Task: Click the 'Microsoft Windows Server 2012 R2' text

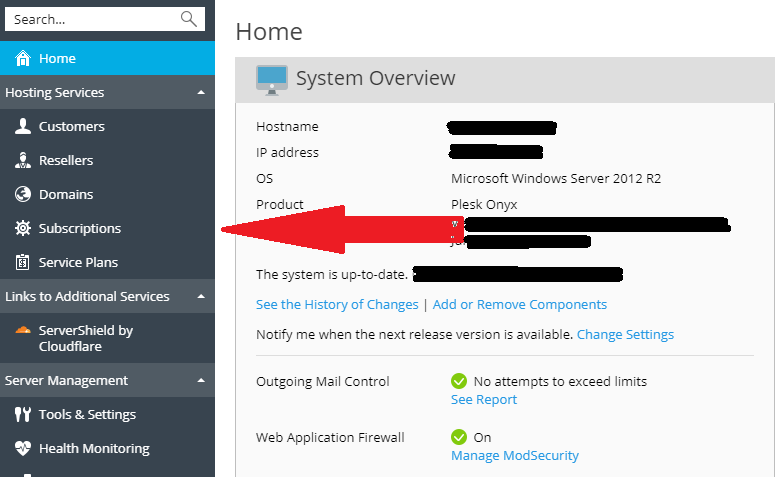Action: (x=556, y=178)
